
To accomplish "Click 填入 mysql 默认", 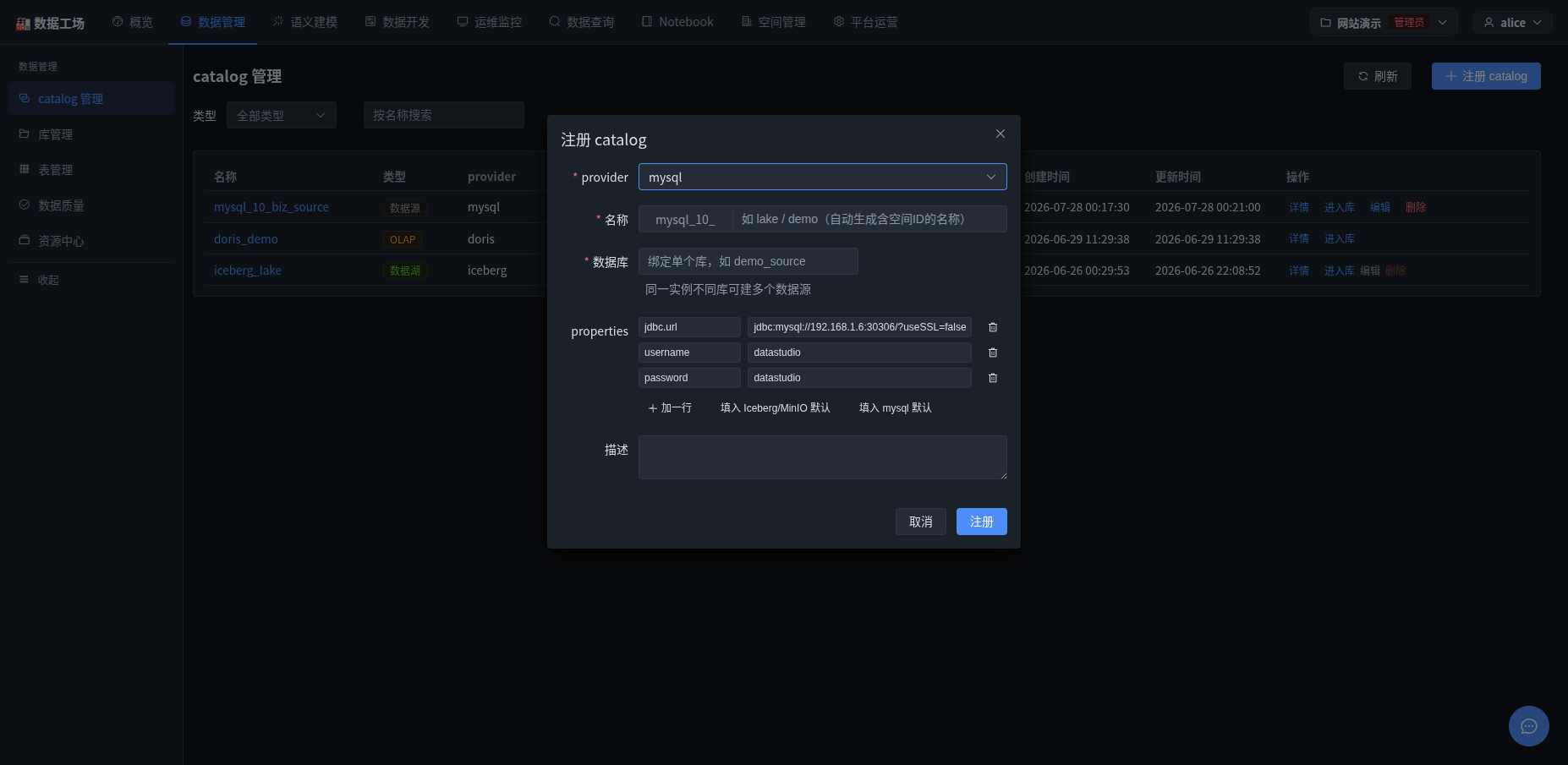I will click(896, 408).
